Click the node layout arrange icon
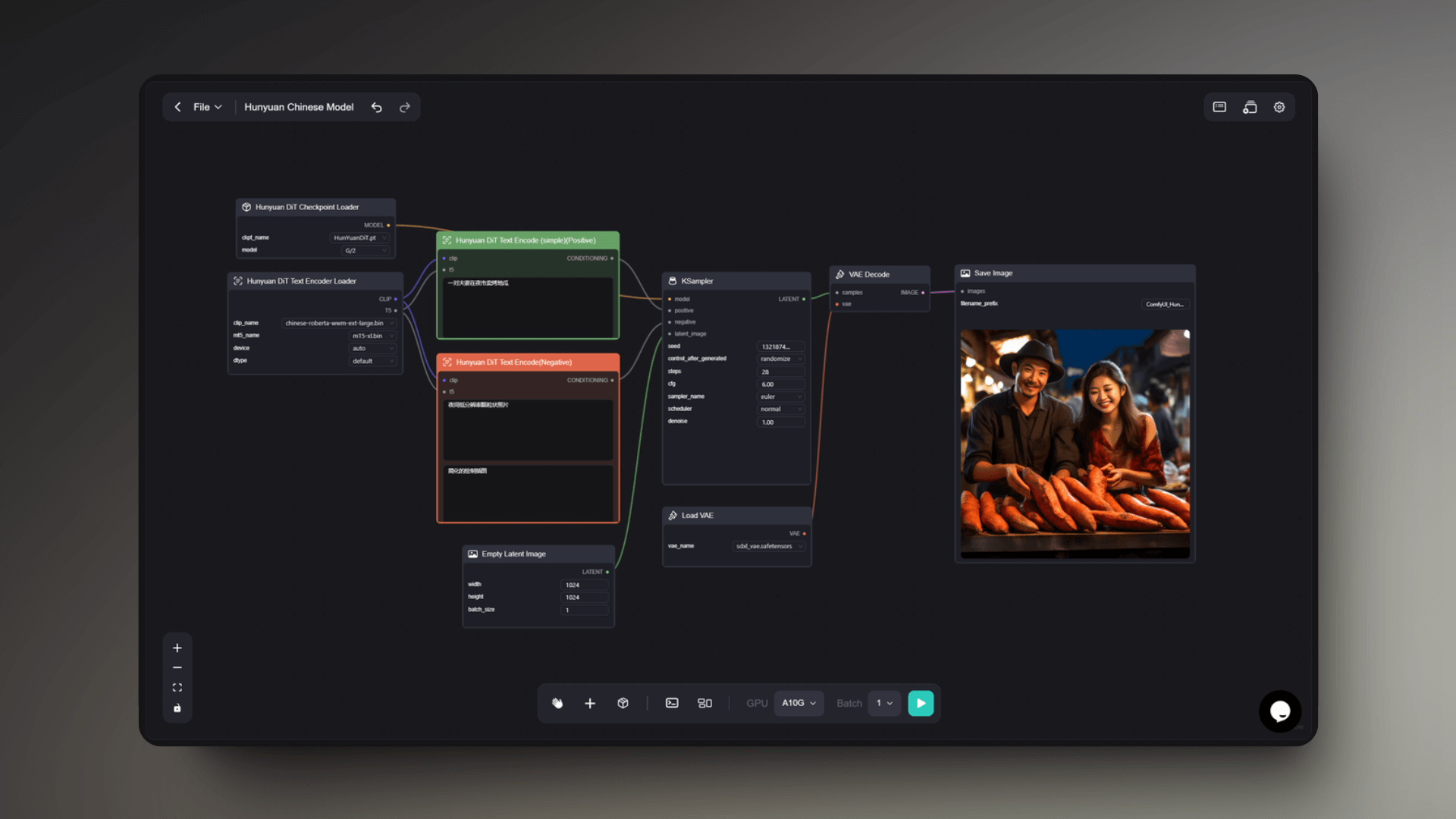 pos(704,703)
